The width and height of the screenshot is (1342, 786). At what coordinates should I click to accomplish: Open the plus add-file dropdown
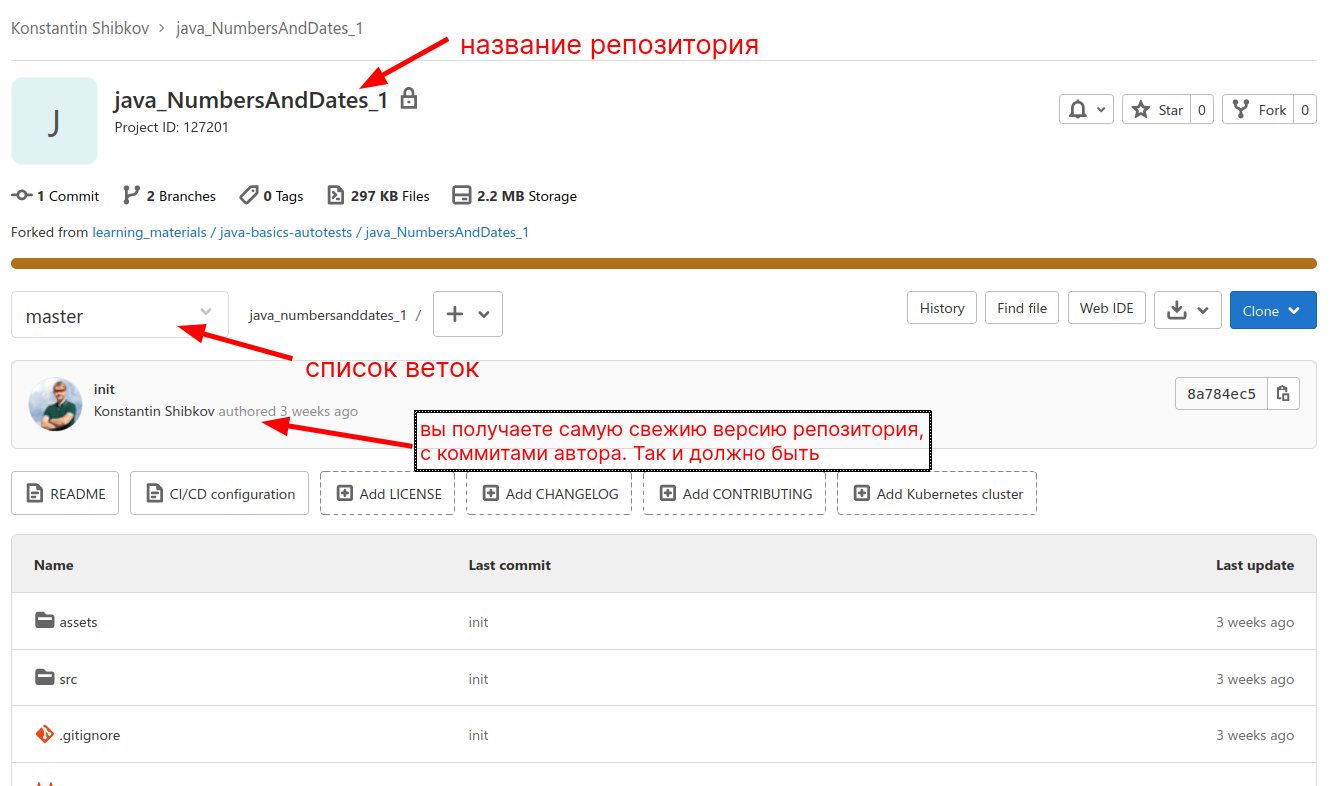(467, 314)
